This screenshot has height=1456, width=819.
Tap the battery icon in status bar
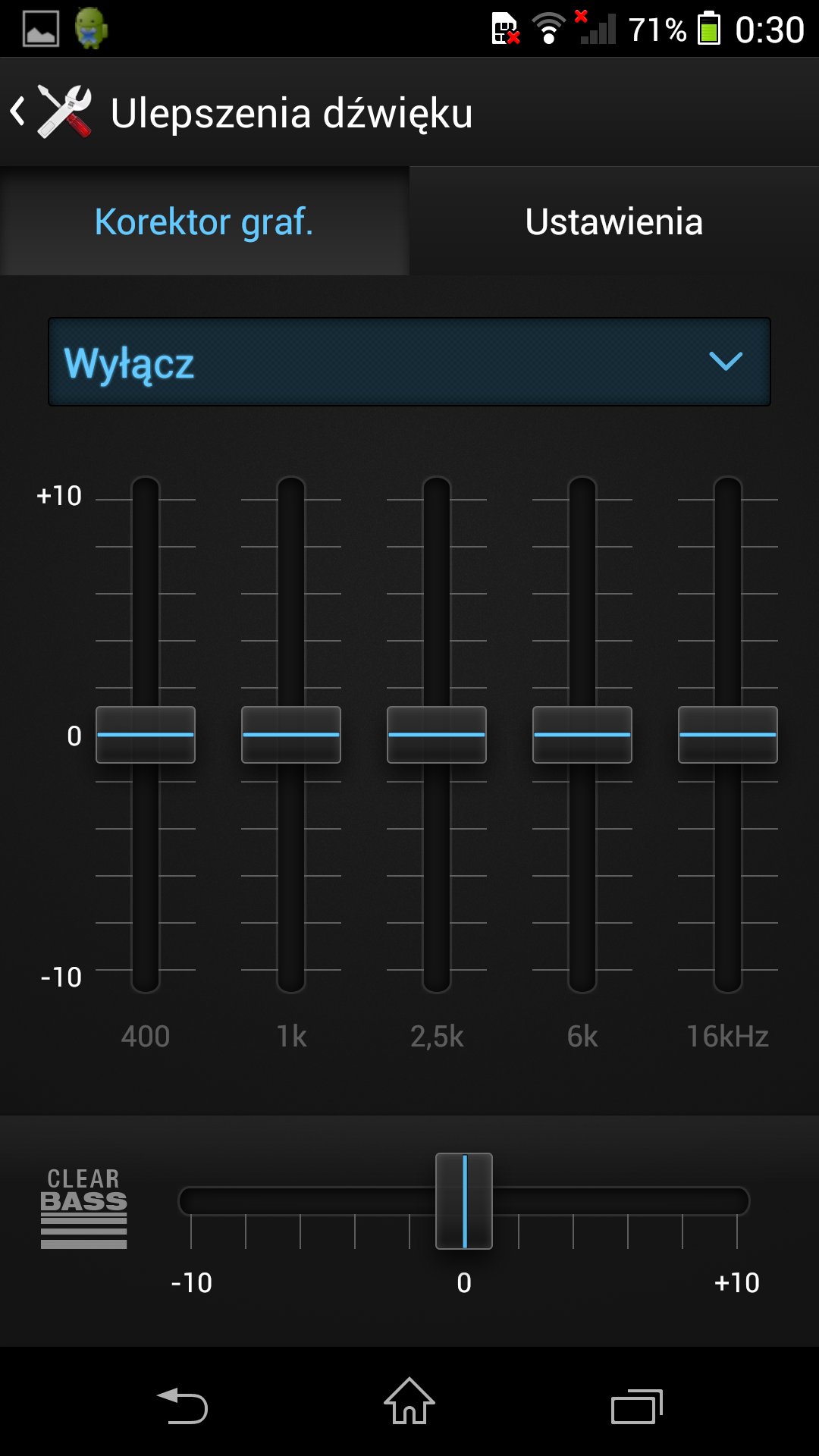709,28
